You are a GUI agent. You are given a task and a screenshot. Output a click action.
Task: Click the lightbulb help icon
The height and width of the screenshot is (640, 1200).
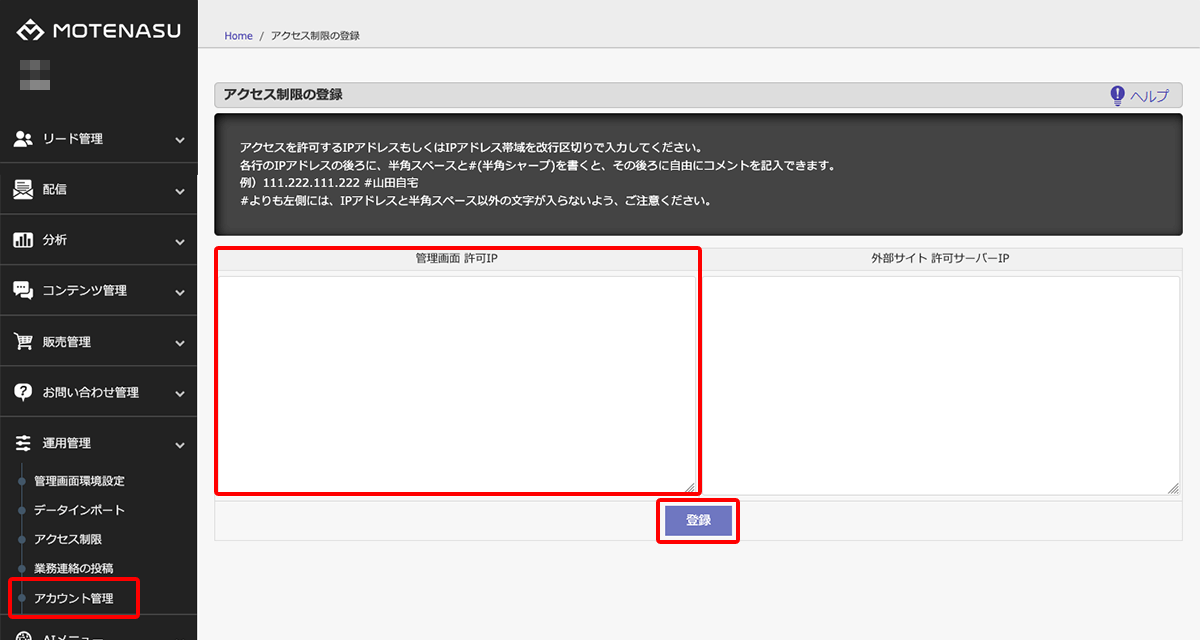[x=1117, y=95]
